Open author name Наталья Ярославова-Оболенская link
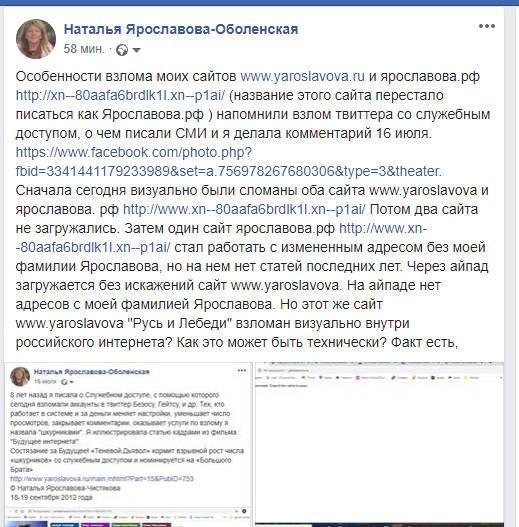Screen dimensions: 519x527 click(181, 29)
